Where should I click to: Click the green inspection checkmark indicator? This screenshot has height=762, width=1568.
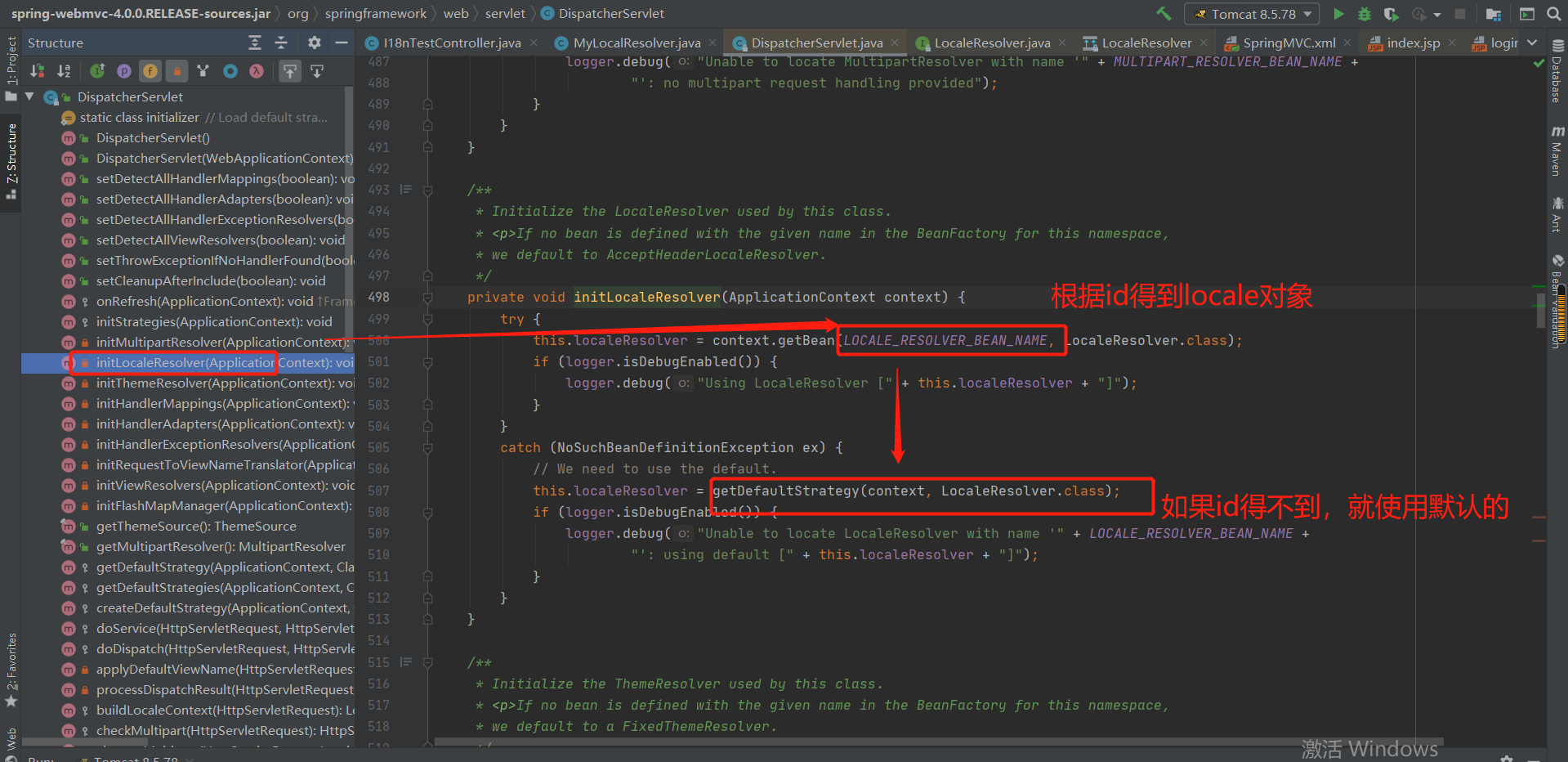click(1539, 63)
